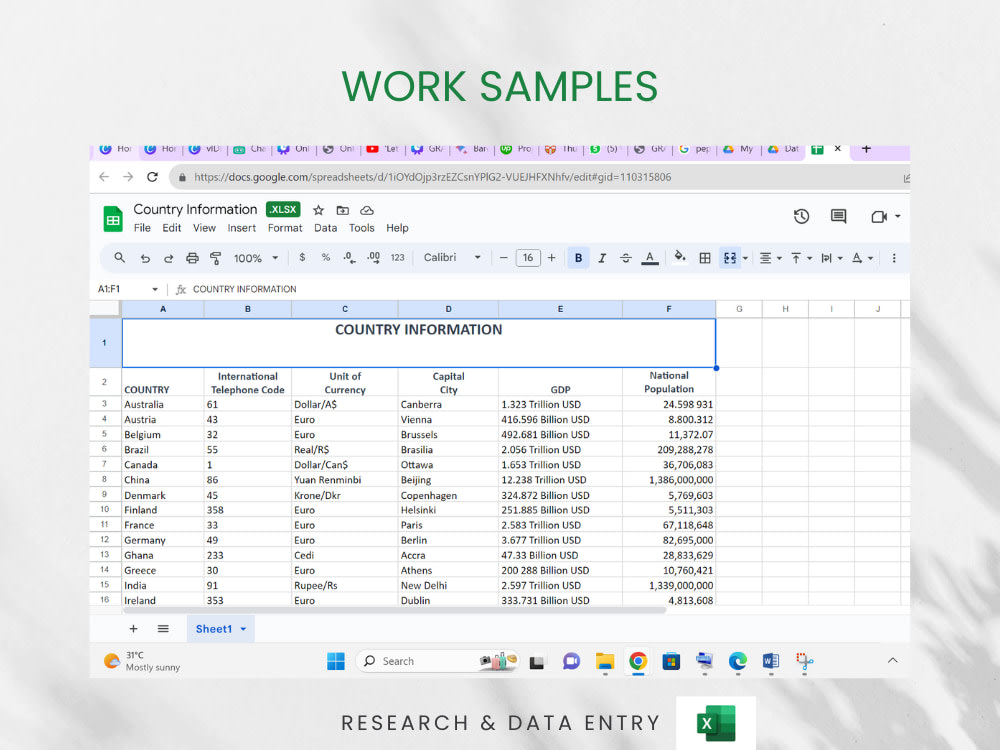The image size is (1000, 750).
Task: Click the browser address bar URL
Action: (x=432, y=177)
